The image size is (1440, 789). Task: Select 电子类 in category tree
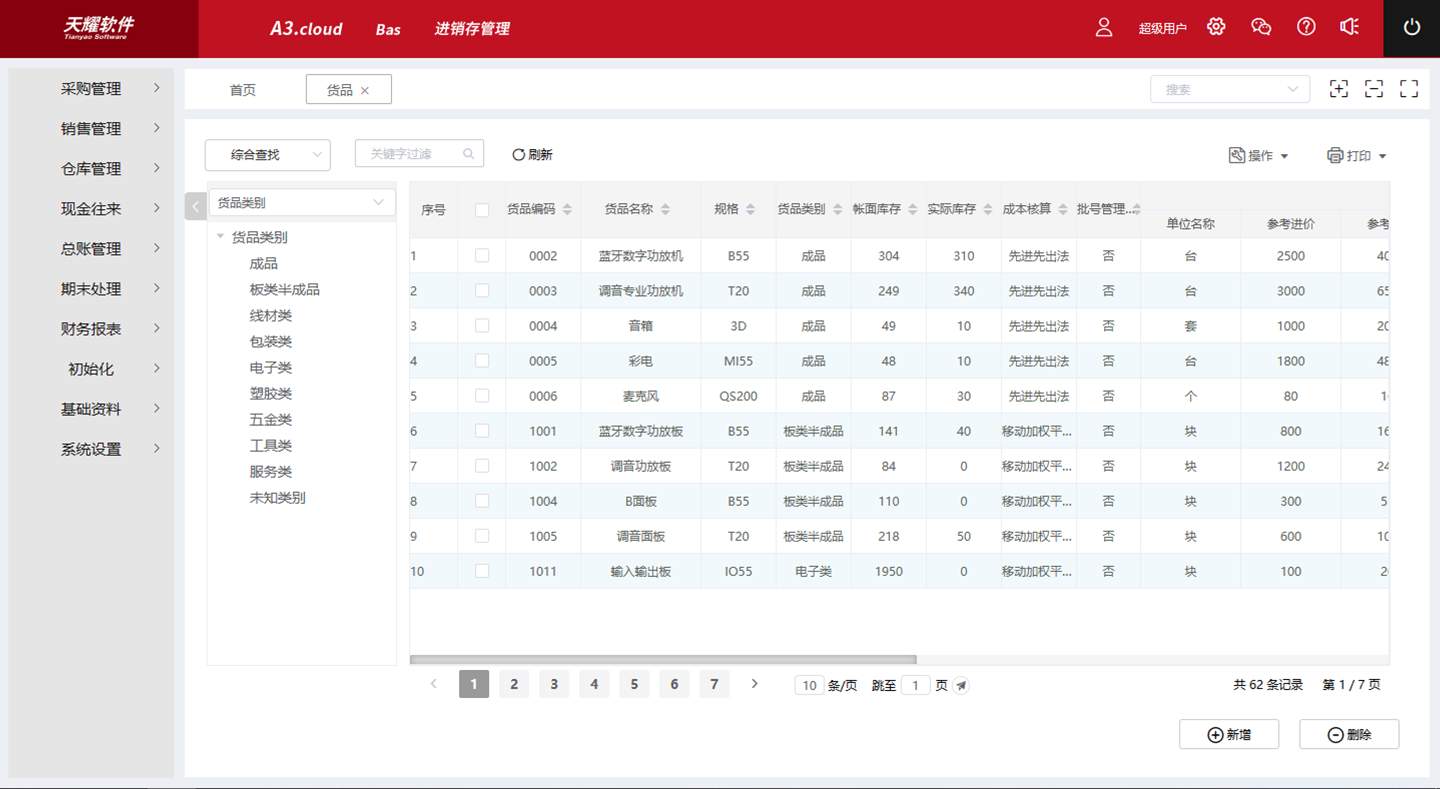(x=271, y=368)
